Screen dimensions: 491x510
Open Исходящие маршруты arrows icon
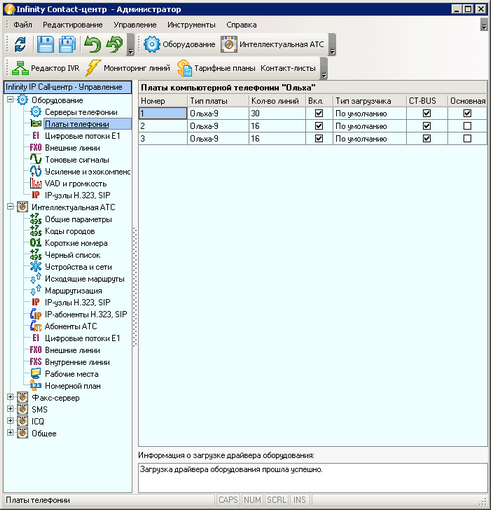click(x=36, y=279)
